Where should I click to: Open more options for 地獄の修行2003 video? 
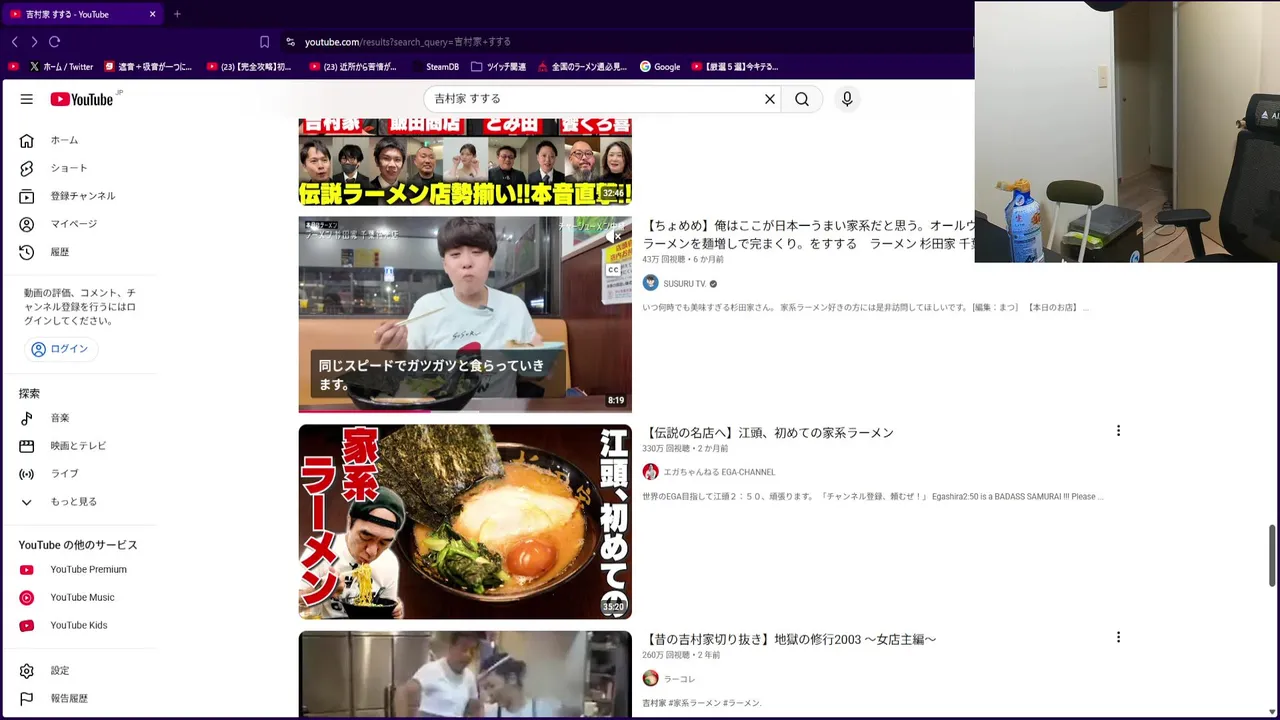(x=1118, y=637)
